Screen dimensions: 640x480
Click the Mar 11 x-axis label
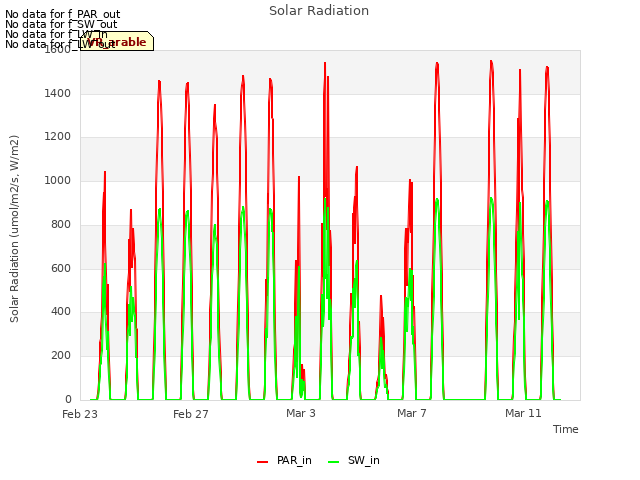click(x=523, y=413)
